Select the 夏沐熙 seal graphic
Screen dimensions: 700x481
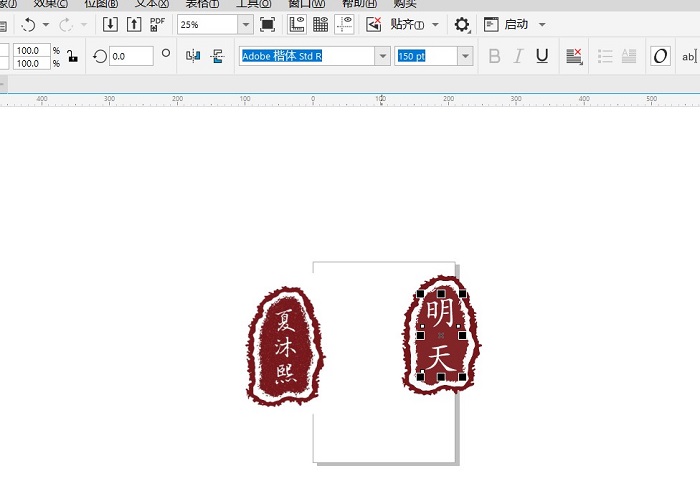click(x=286, y=347)
